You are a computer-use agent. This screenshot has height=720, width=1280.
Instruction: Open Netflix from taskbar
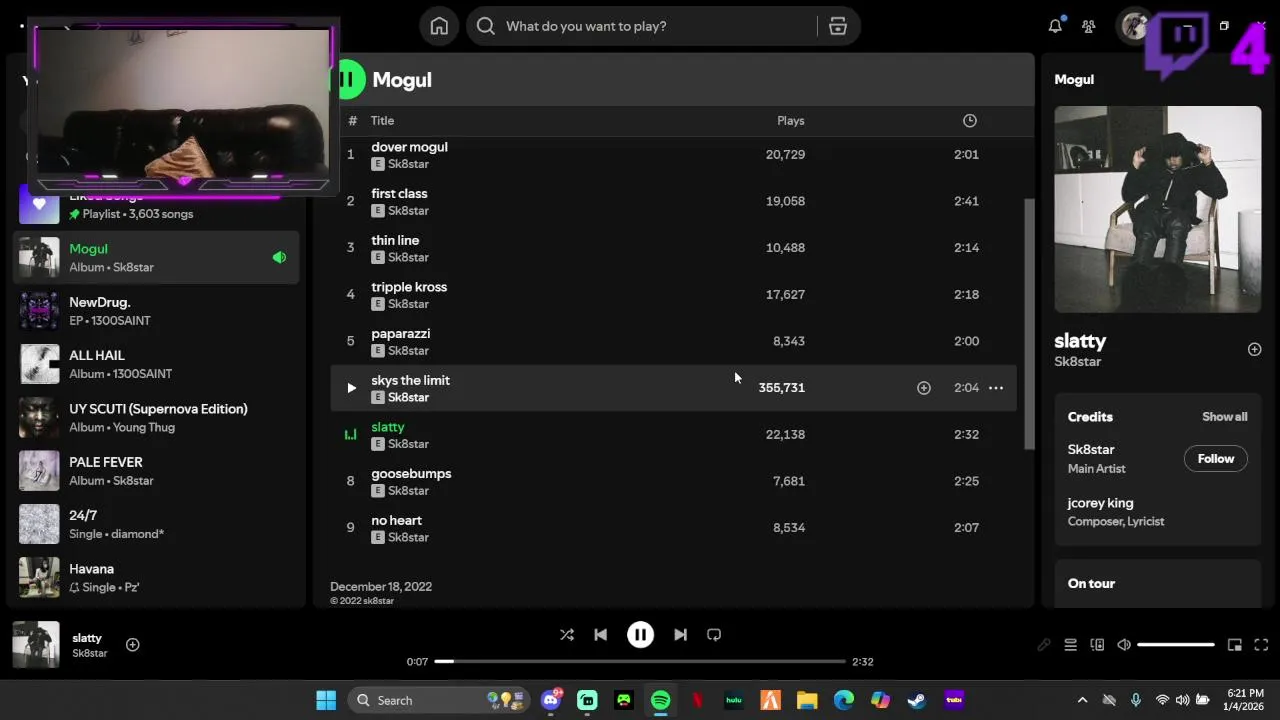[698, 700]
